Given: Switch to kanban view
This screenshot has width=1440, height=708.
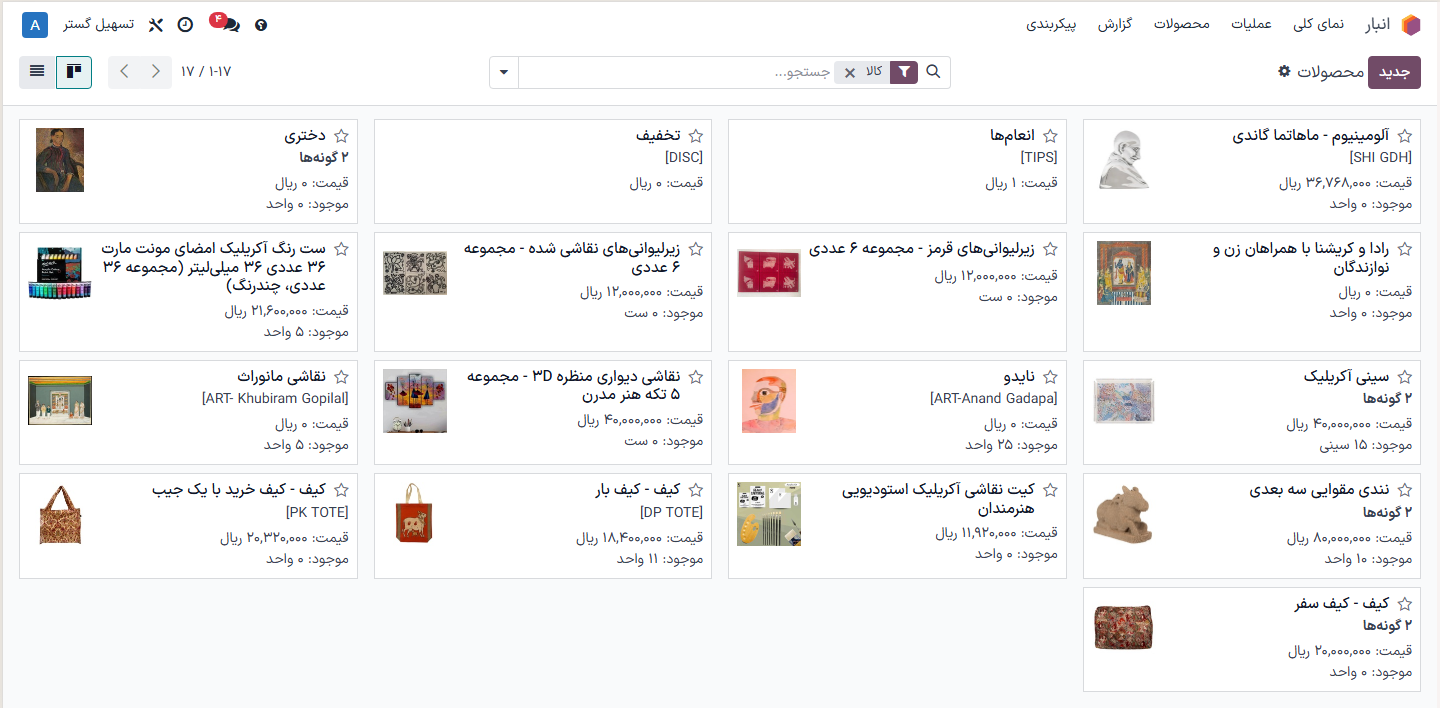Looking at the screenshot, I should pos(74,72).
